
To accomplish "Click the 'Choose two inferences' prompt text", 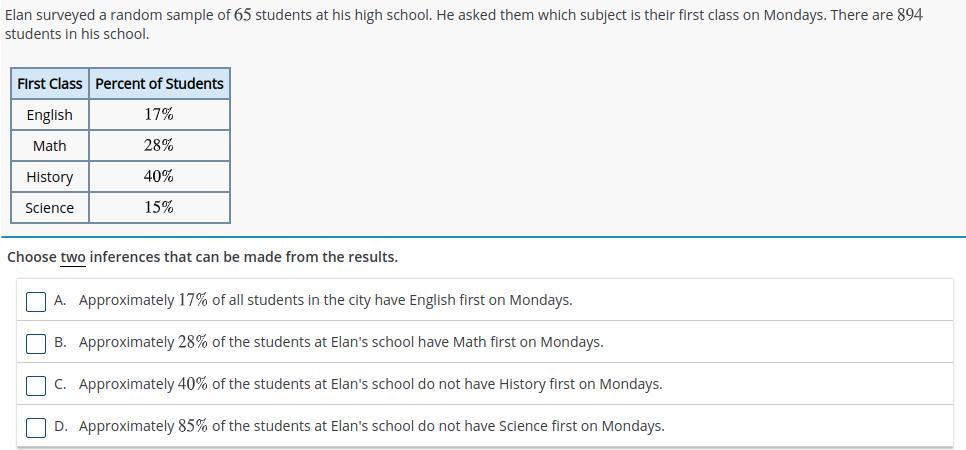I will [203, 257].
